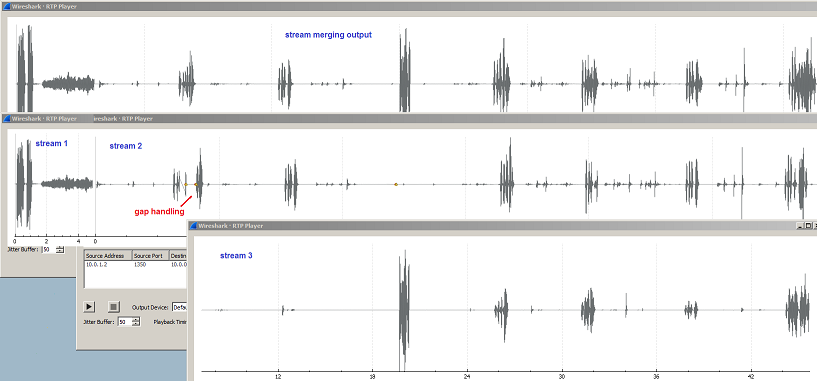
Task: Maximize the front RTP Player window
Action: (x=808, y=226)
